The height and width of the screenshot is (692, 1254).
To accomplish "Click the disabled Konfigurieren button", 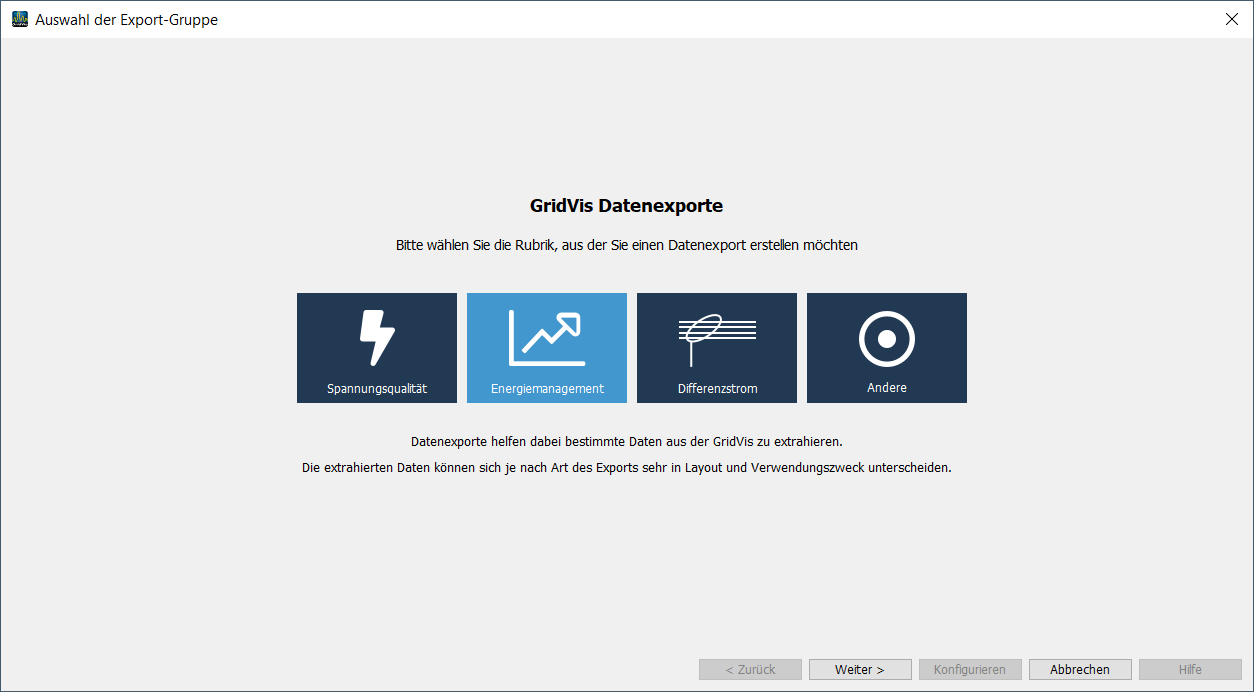I will [970, 670].
